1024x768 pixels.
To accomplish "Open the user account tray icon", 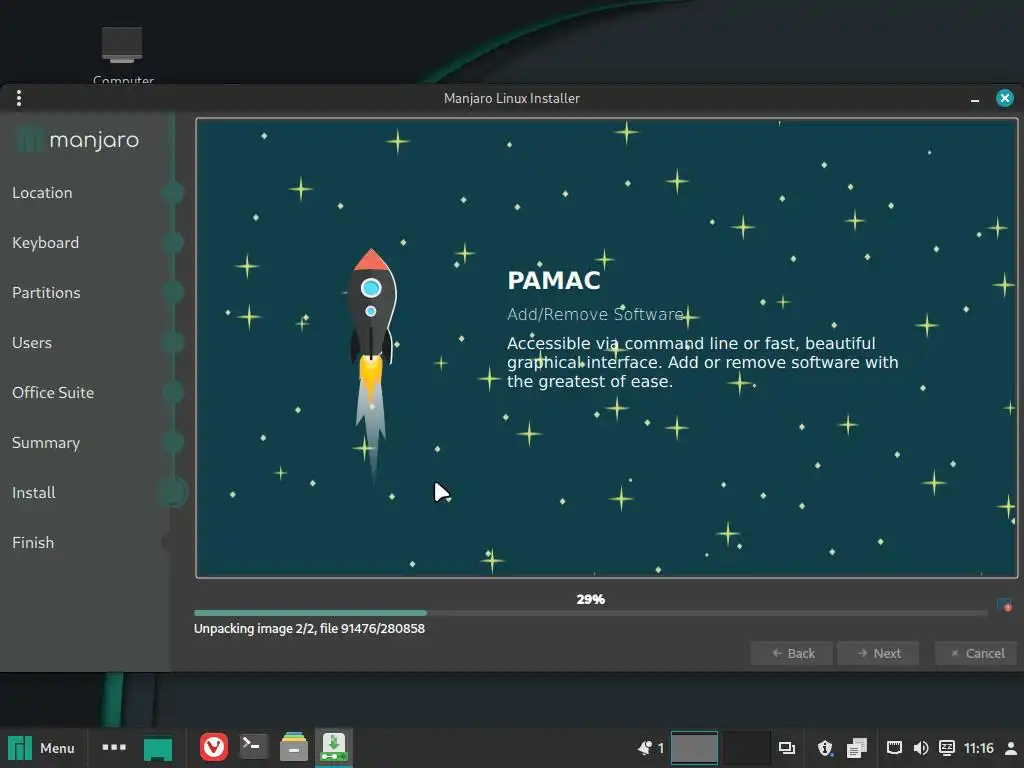I will pyautogui.click(x=1010, y=748).
